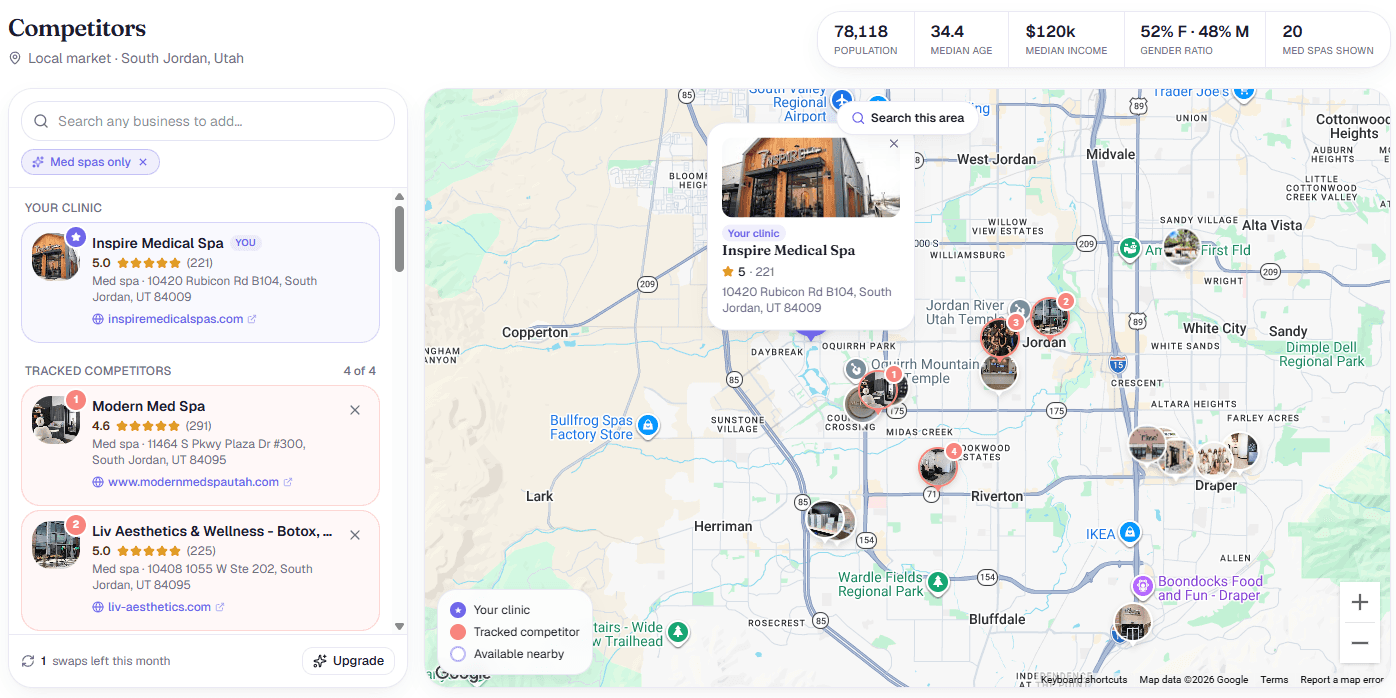The height and width of the screenshot is (698, 1396).
Task: Click the Wardle Fields Regional Park tree pin
Action: [937, 581]
